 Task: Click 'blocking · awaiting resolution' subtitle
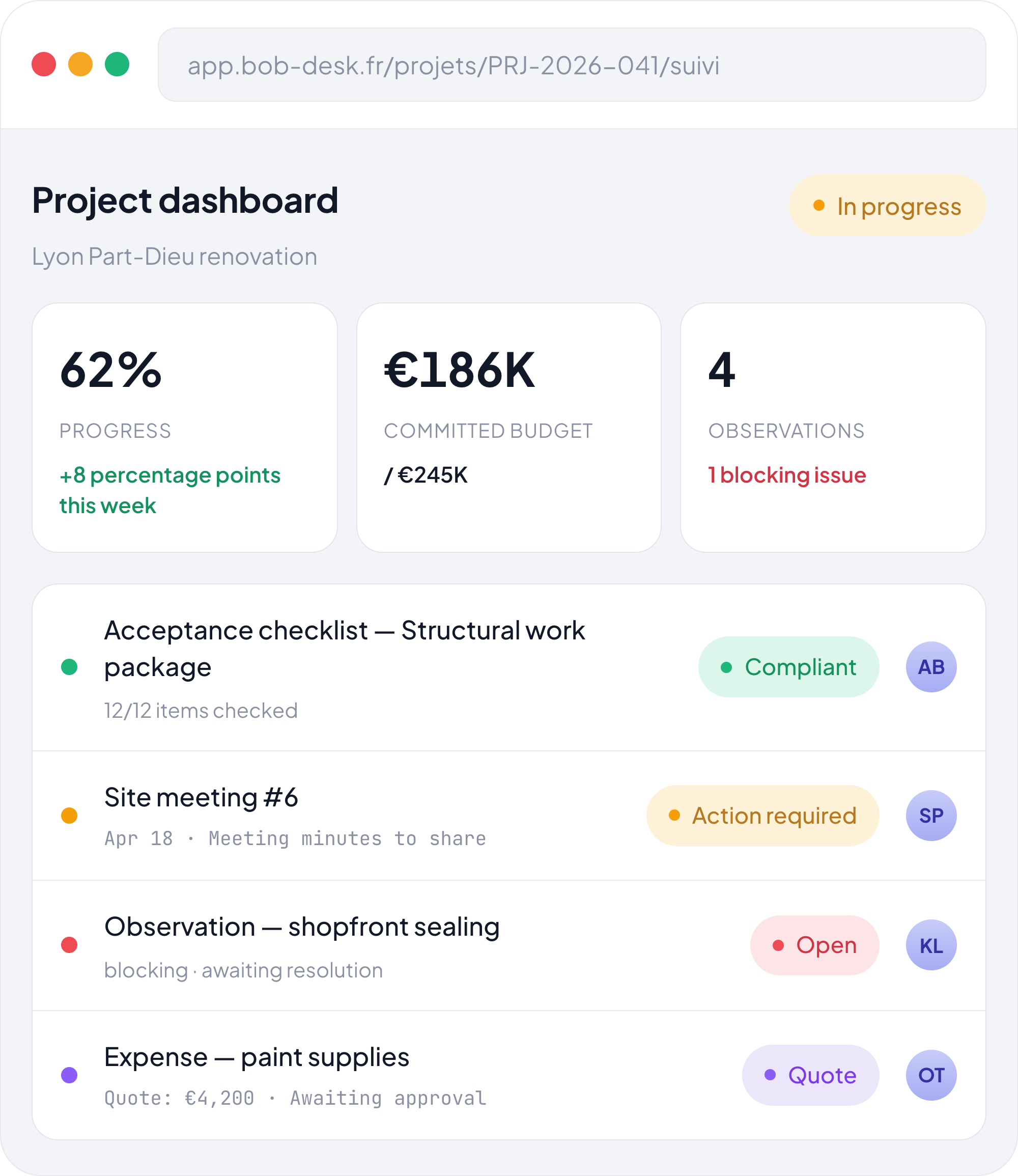pyautogui.click(x=243, y=970)
